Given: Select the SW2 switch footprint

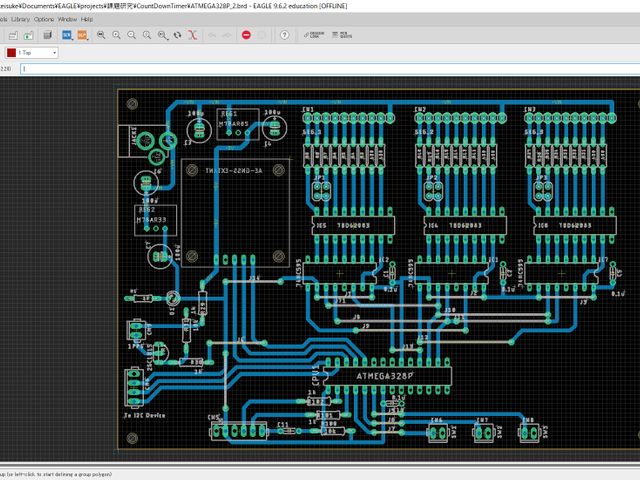Looking at the screenshot, I should [x=484, y=433].
